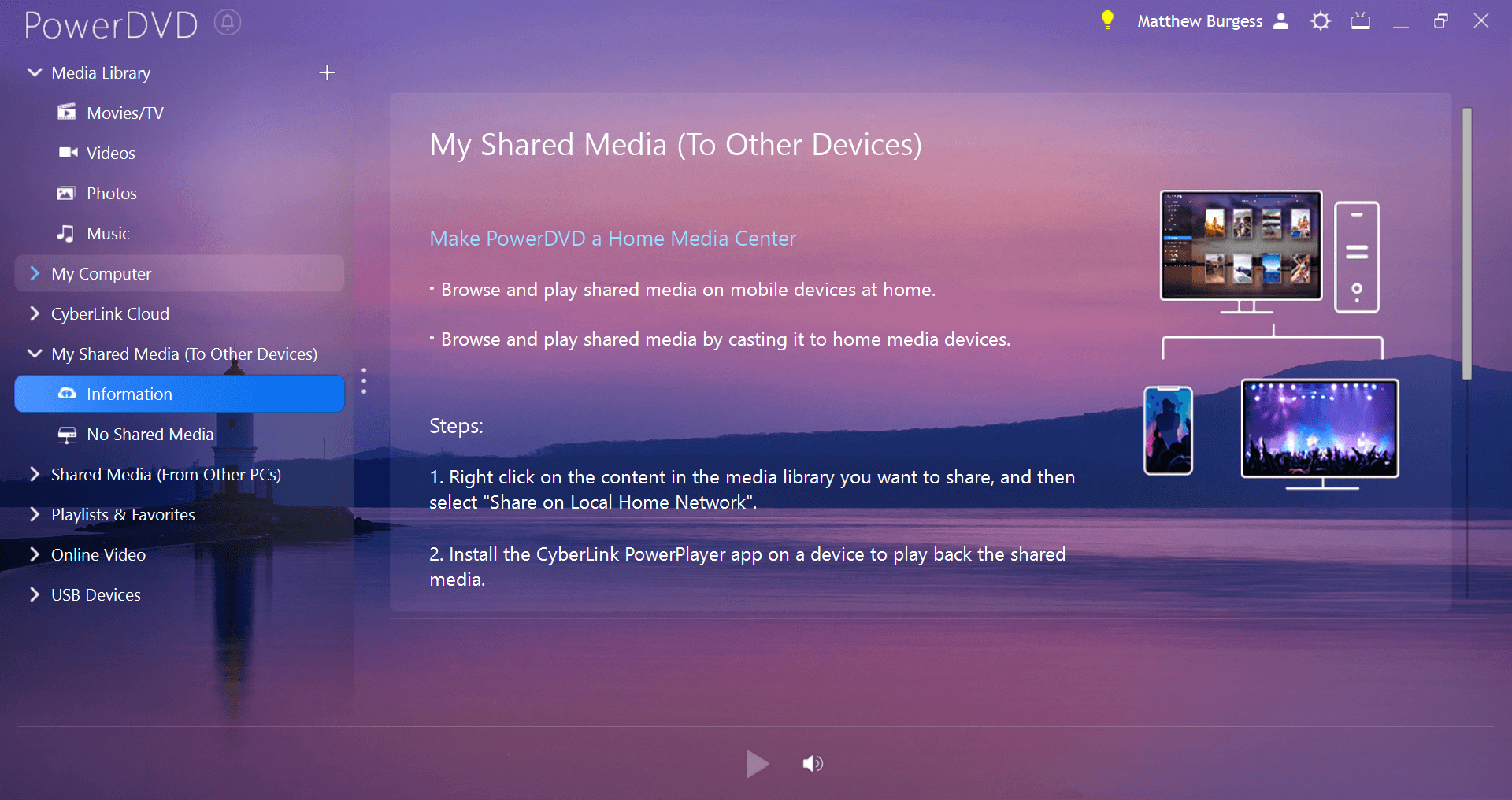This screenshot has width=1512, height=800.
Task: Click the Matthew Burgess account name
Action: [x=1199, y=21]
